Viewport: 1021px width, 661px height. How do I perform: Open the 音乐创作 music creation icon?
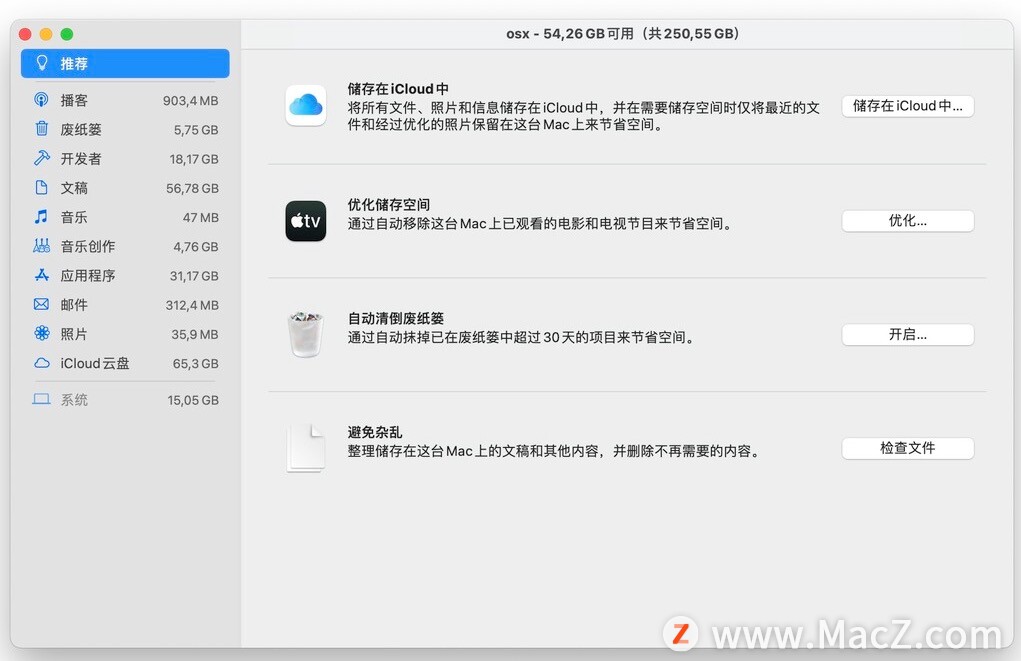point(40,246)
